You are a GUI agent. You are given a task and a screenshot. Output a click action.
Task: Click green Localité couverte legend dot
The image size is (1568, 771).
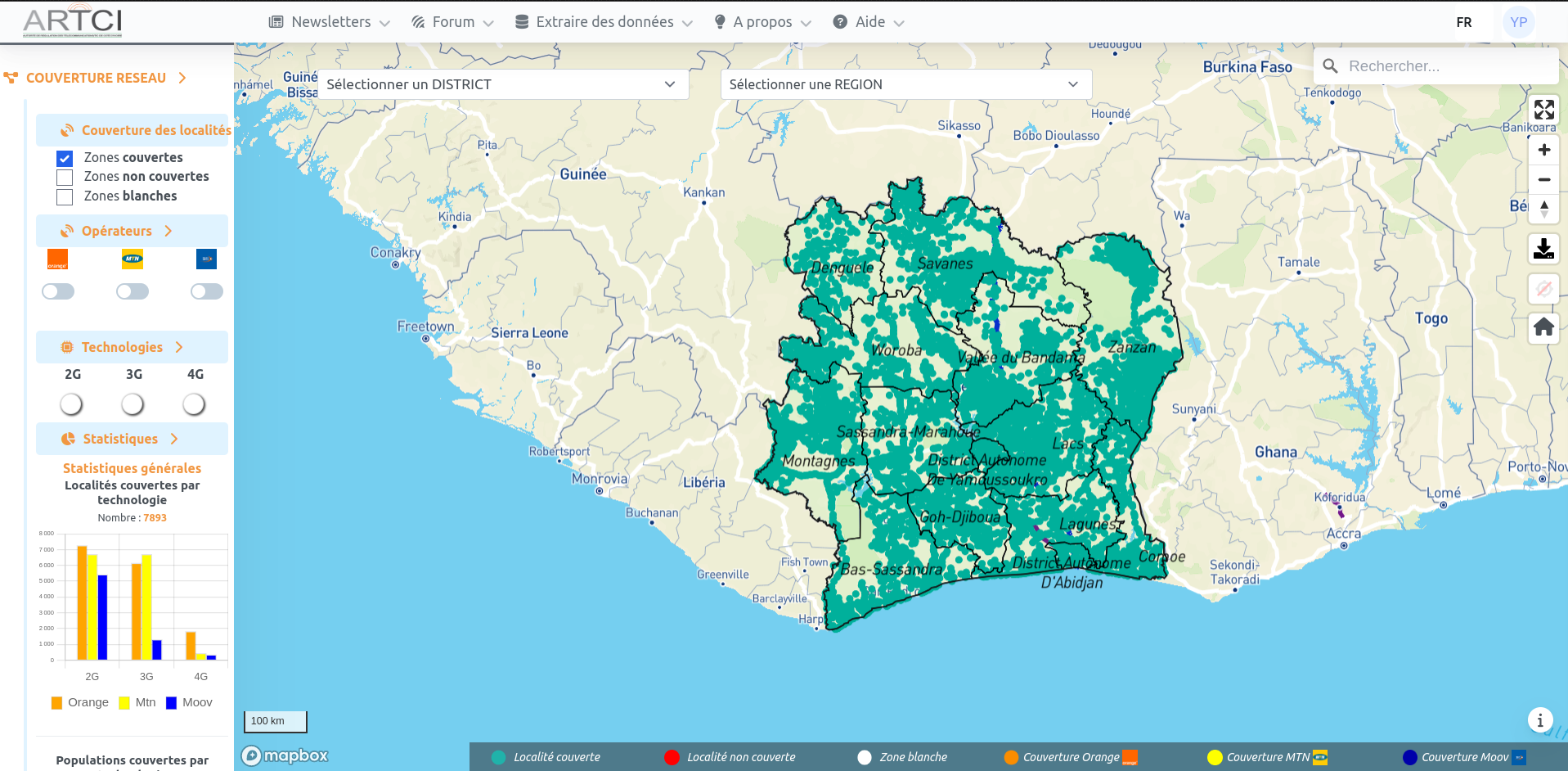pyautogui.click(x=498, y=757)
